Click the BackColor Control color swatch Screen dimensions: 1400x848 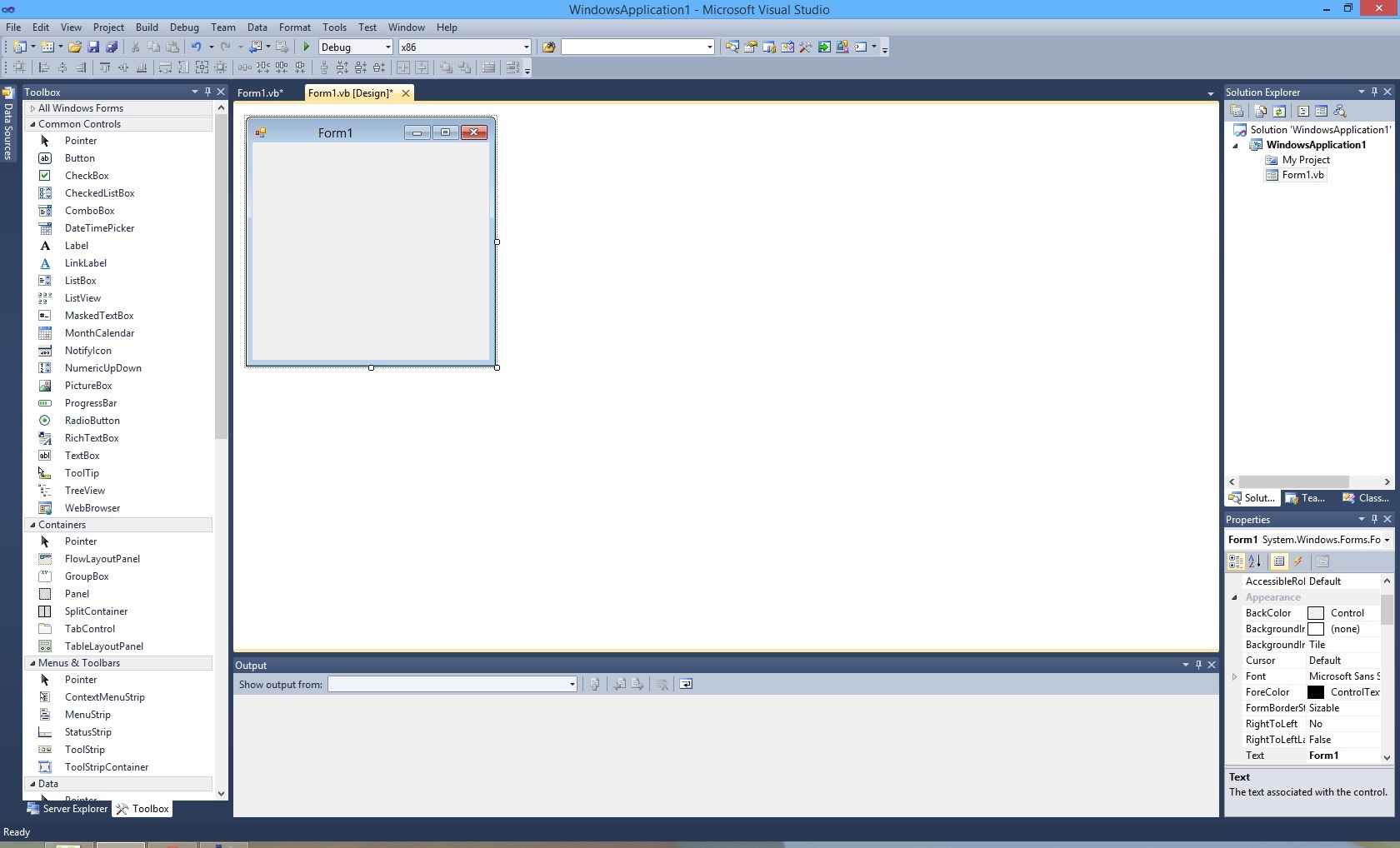(1316, 613)
